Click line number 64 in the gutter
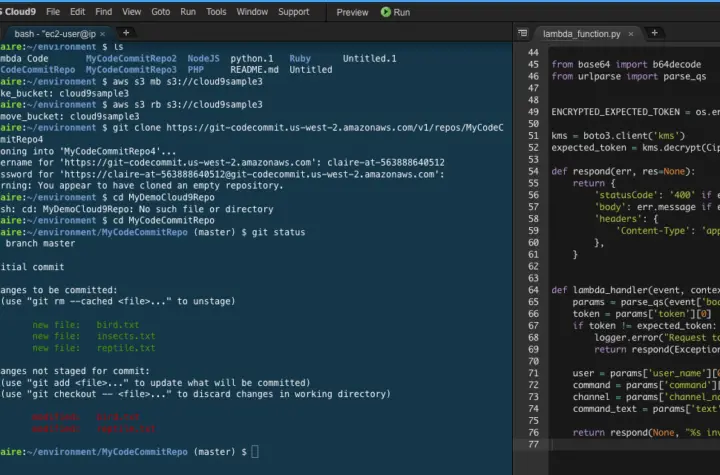Image resolution: width=720 pixels, height=475 pixels. coord(533,290)
